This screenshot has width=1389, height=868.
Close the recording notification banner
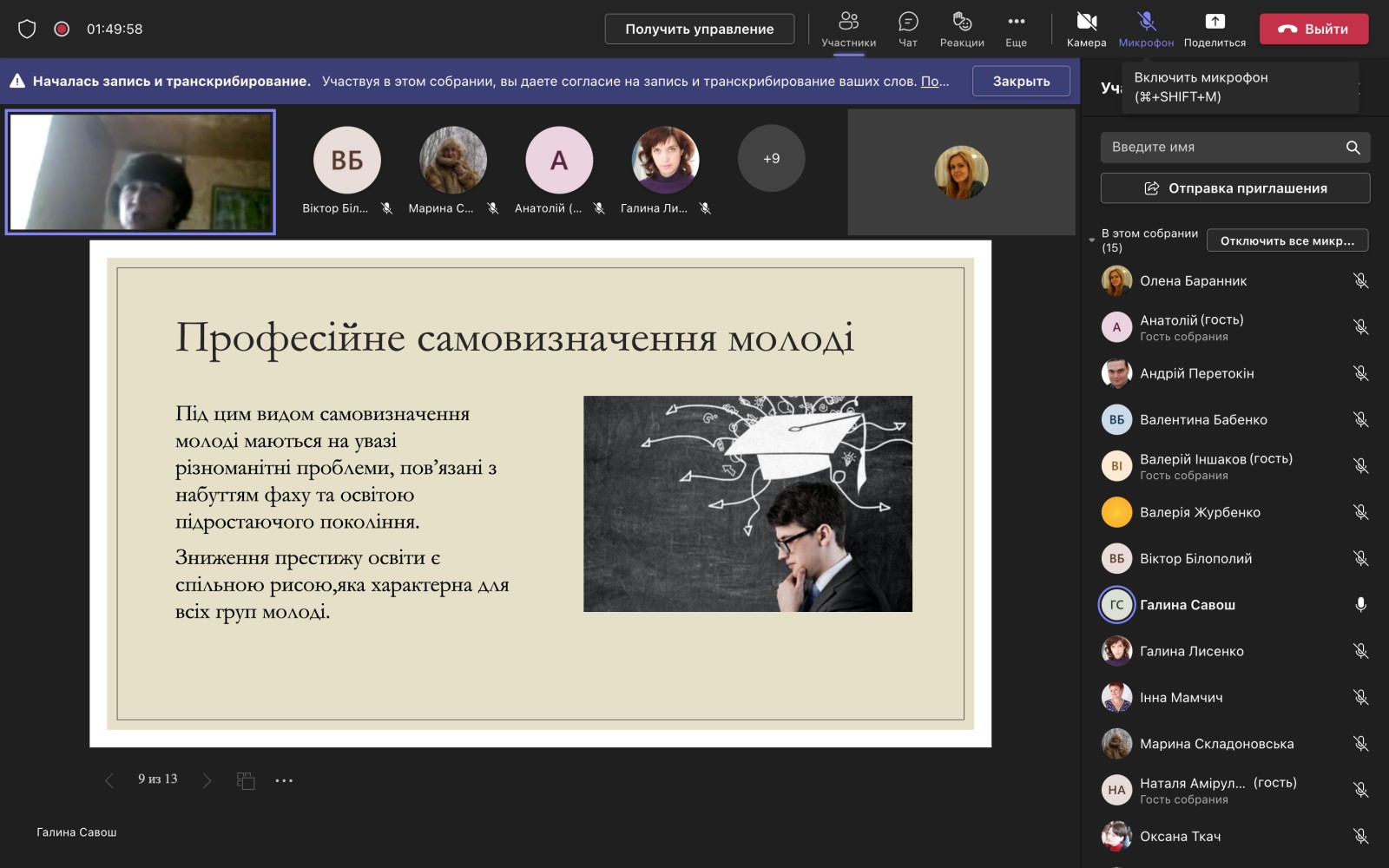point(1021,81)
